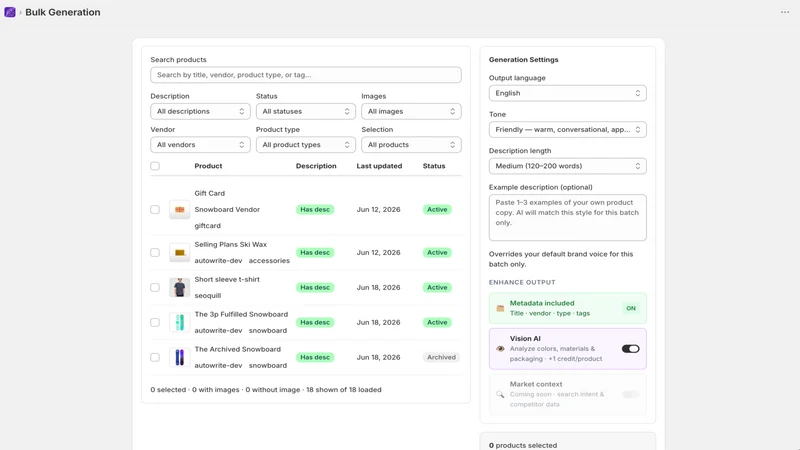Click the Product column header
Screen dimensions: 800x450
click(x=208, y=166)
